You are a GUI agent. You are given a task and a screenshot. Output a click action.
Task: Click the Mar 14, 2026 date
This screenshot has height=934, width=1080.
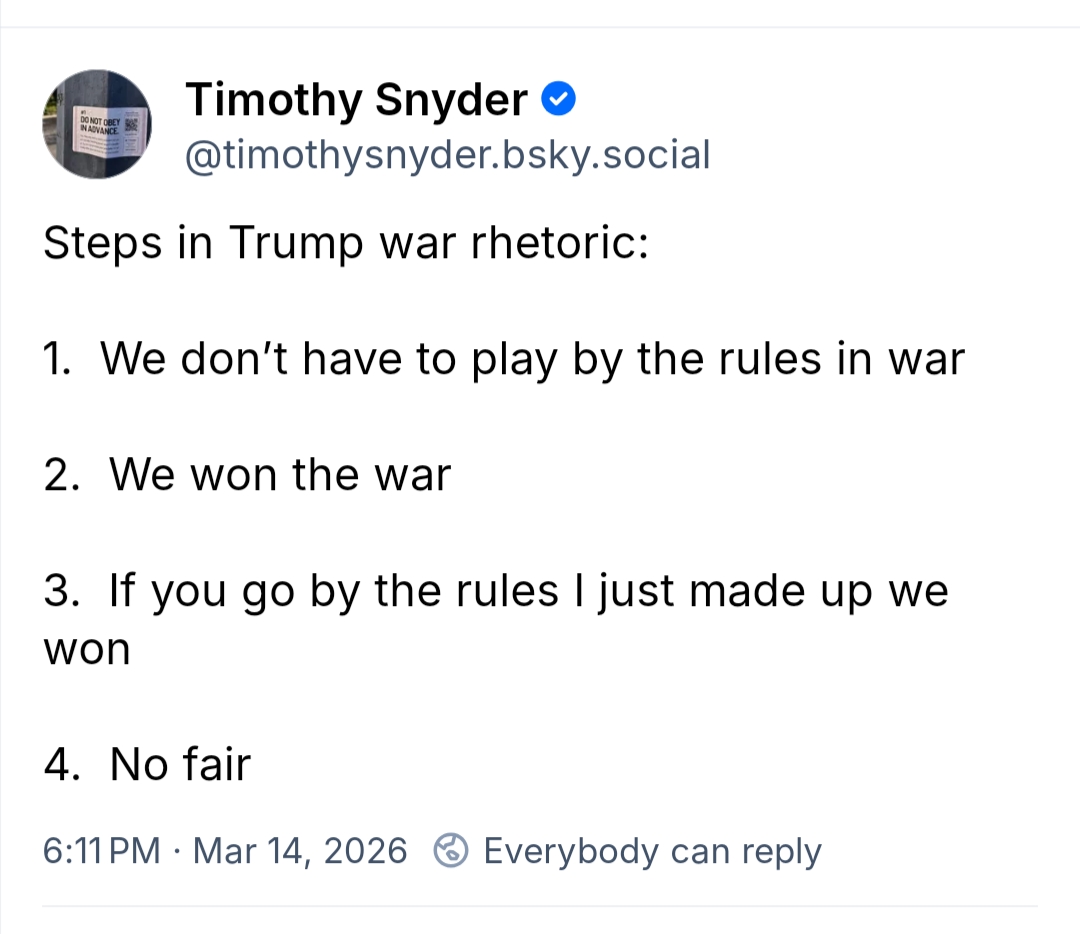(300, 851)
